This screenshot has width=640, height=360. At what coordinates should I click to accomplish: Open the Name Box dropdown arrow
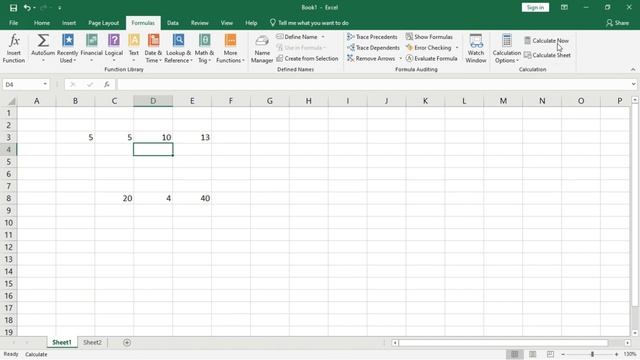pyautogui.click(x=45, y=84)
